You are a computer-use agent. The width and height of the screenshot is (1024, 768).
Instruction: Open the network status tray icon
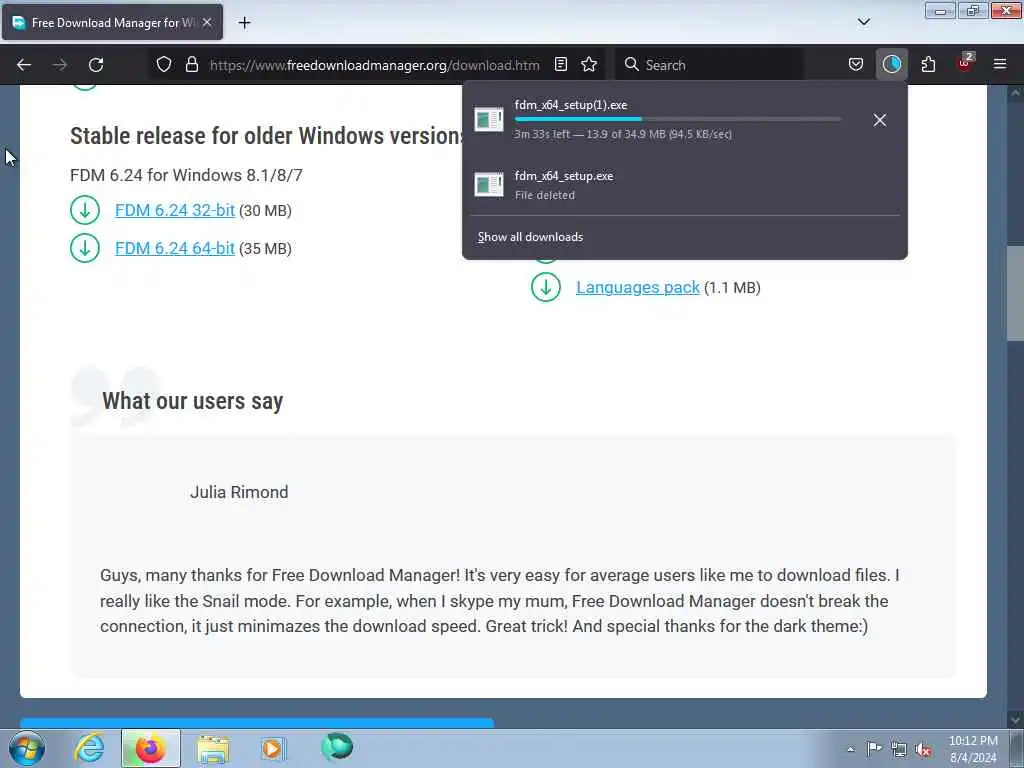pos(899,749)
